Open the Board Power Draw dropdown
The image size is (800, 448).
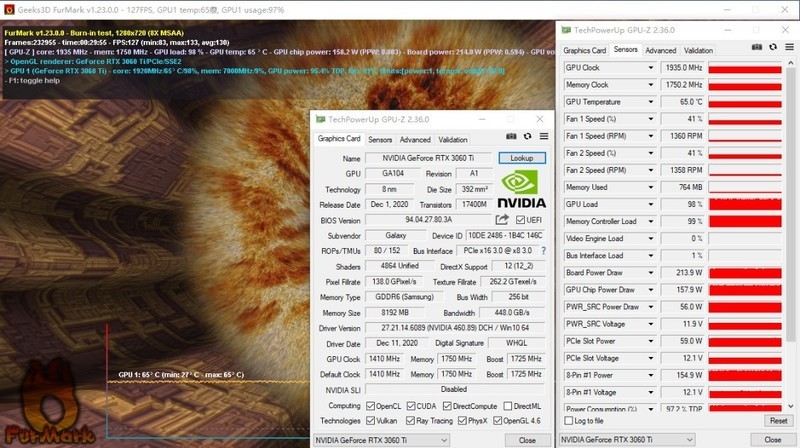(x=651, y=272)
